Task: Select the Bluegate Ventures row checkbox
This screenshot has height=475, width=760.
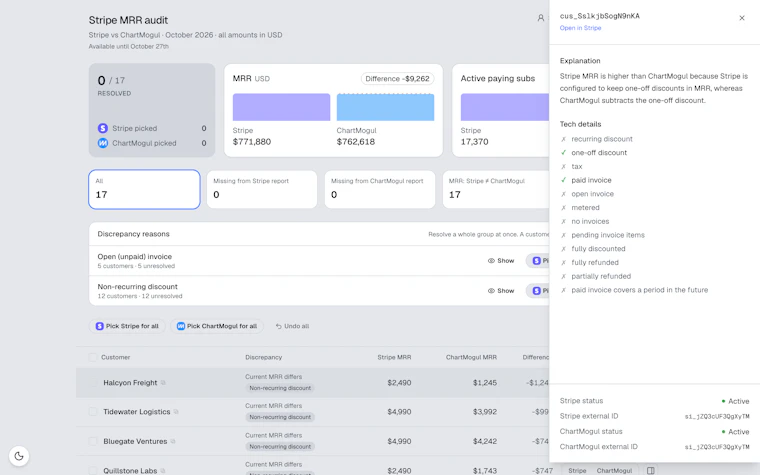Action: click(x=93, y=442)
